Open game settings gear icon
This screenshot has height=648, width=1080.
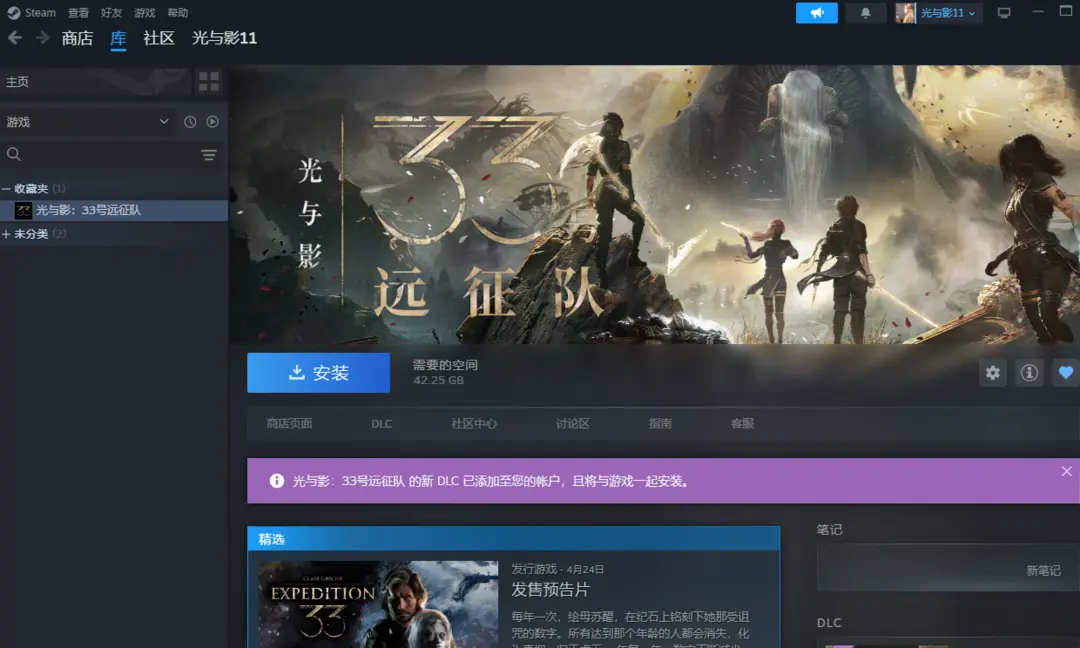pyautogui.click(x=993, y=373)
